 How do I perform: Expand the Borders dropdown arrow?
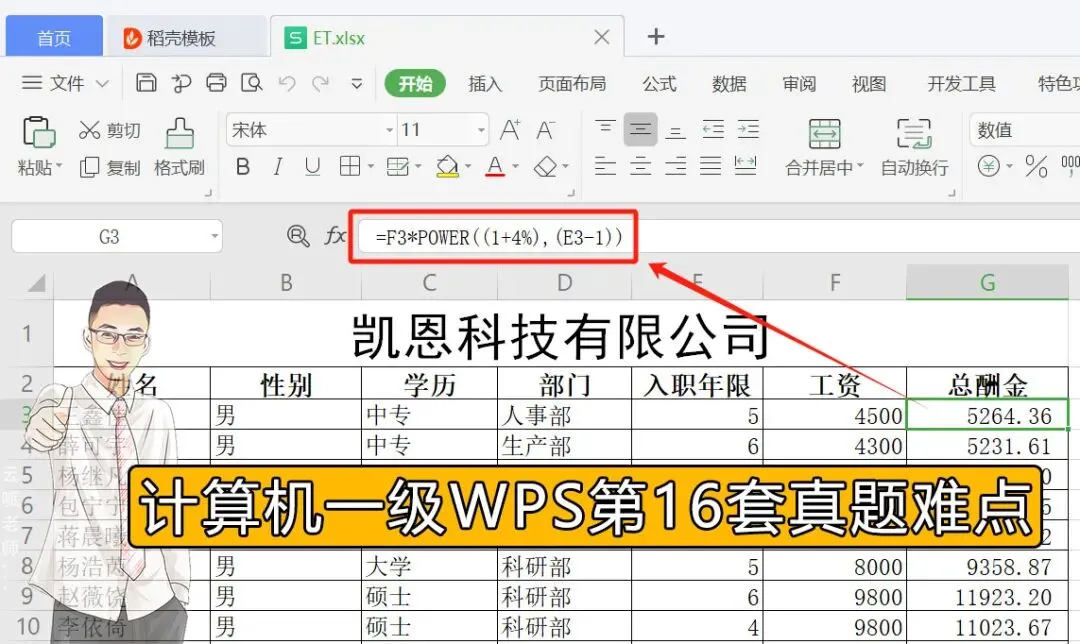pyautogui.click(x=371, y=167)
